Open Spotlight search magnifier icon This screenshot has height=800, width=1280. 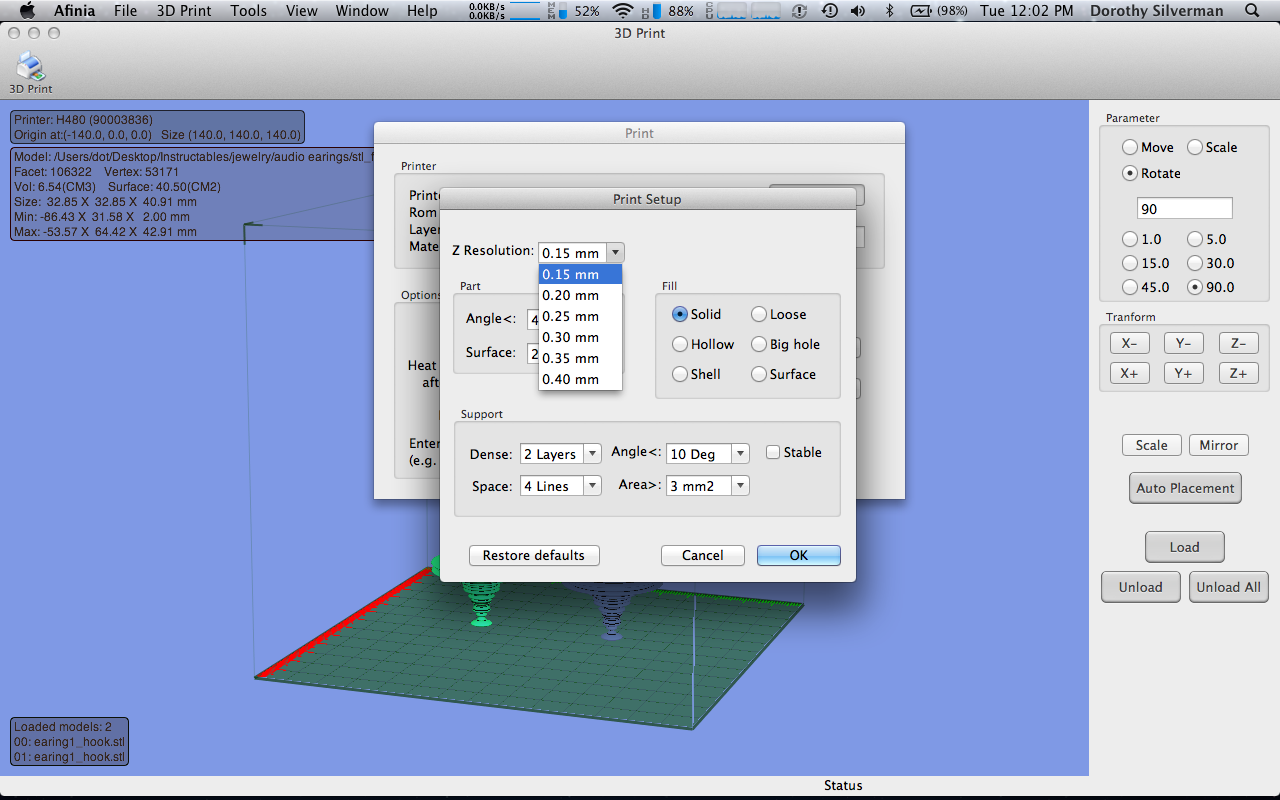1253,11
